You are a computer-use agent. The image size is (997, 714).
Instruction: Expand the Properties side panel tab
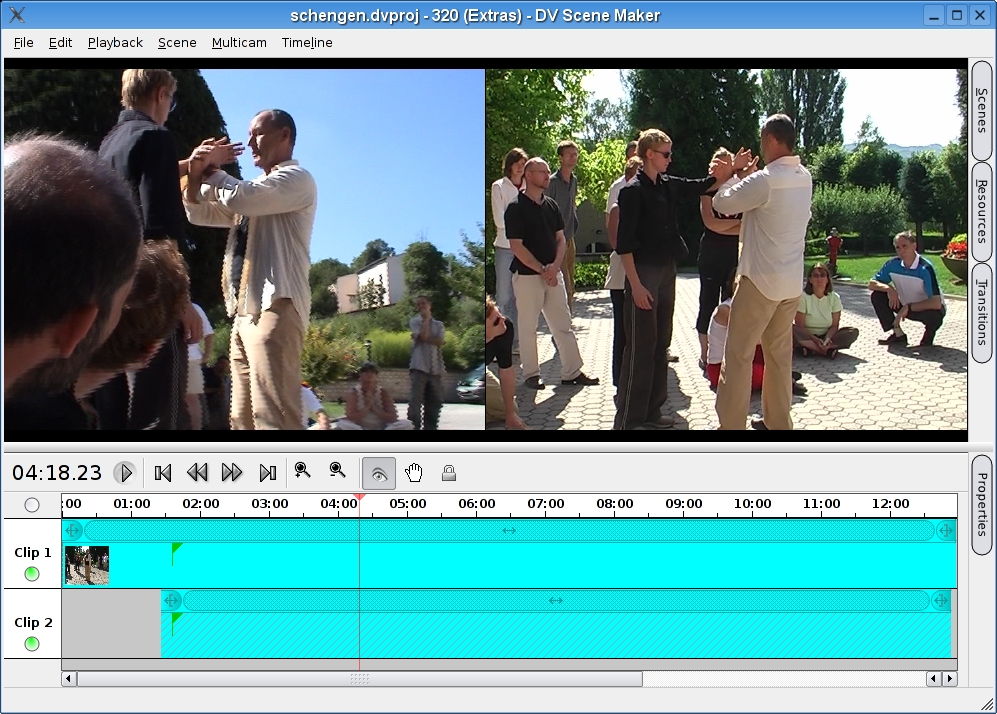(982, 505)
